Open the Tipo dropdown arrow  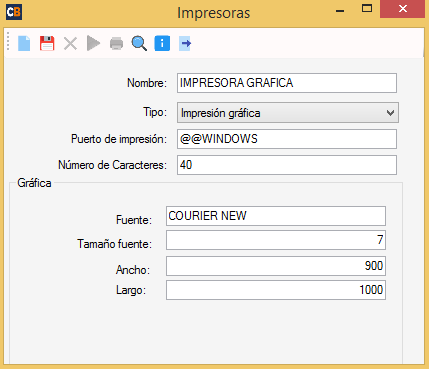390,113
